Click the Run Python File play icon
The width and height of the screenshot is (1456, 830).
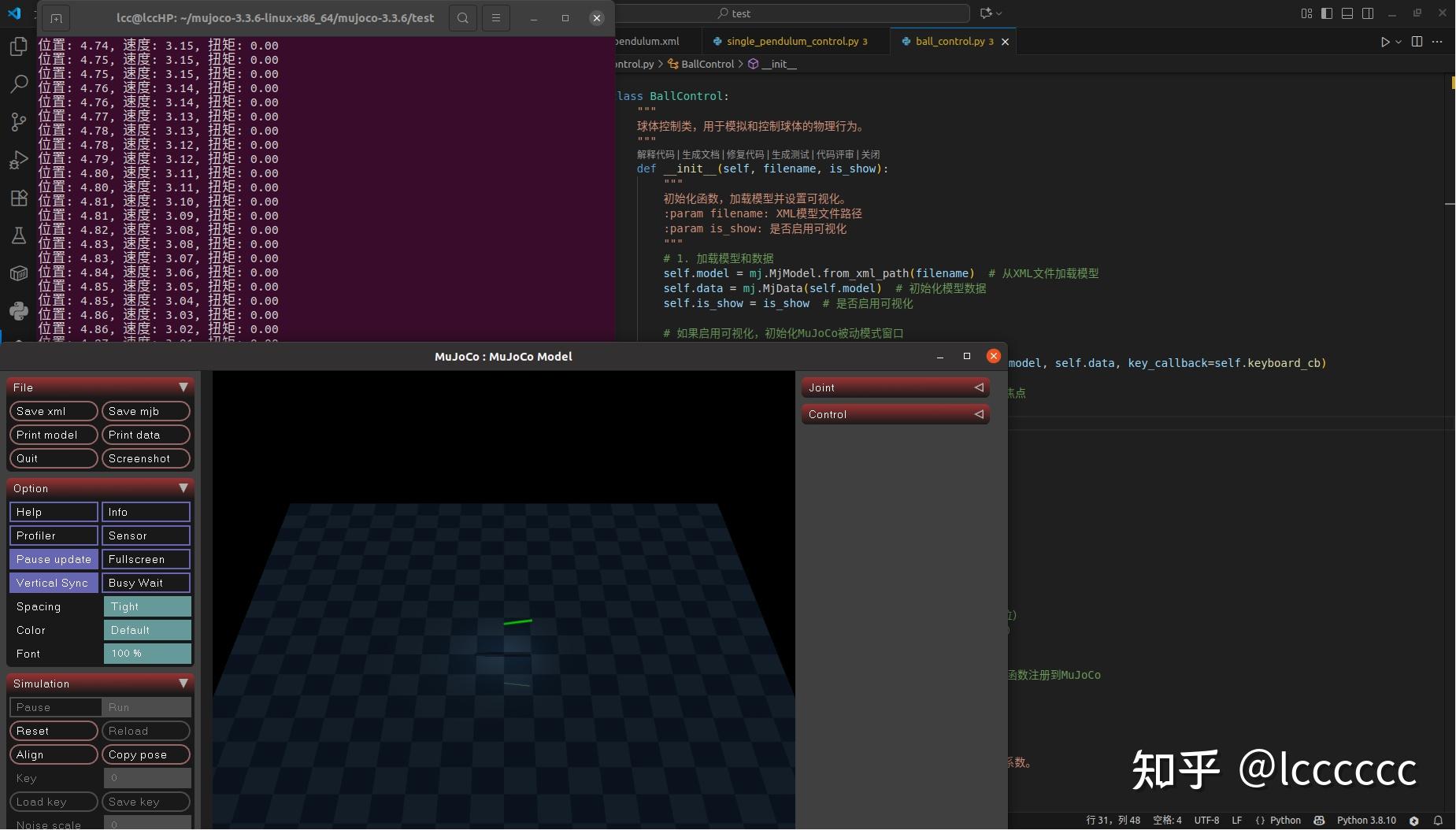tap(1385, 42)
